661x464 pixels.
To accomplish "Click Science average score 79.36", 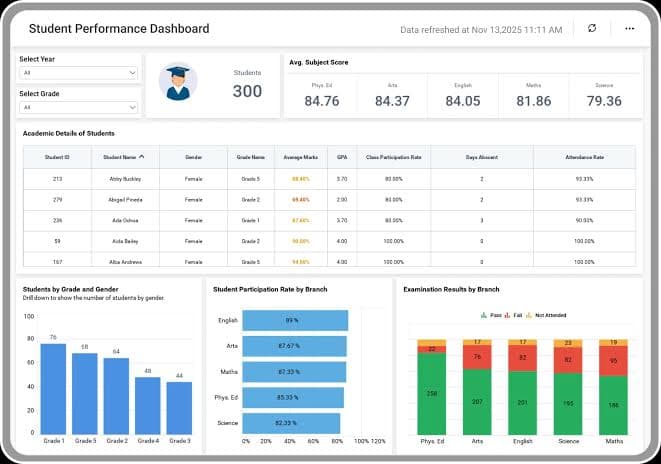I will (604, 101).
